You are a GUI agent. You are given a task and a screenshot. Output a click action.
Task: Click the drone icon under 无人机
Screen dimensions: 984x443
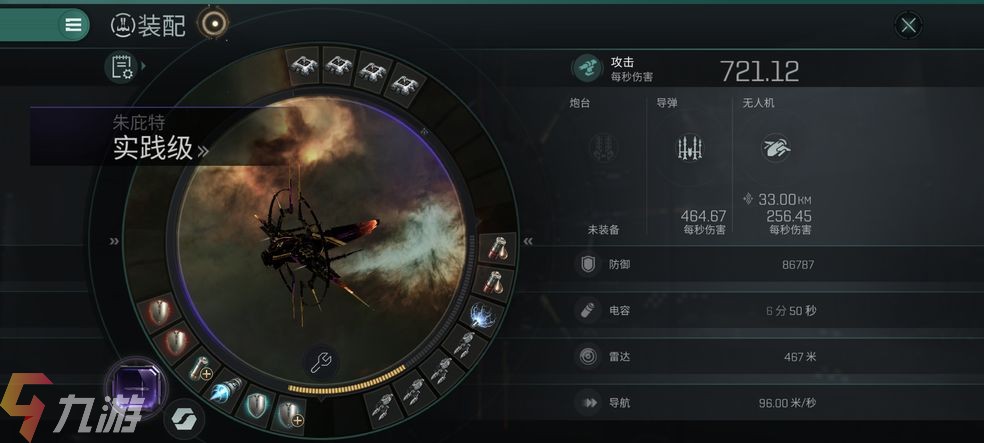[776, 149]
